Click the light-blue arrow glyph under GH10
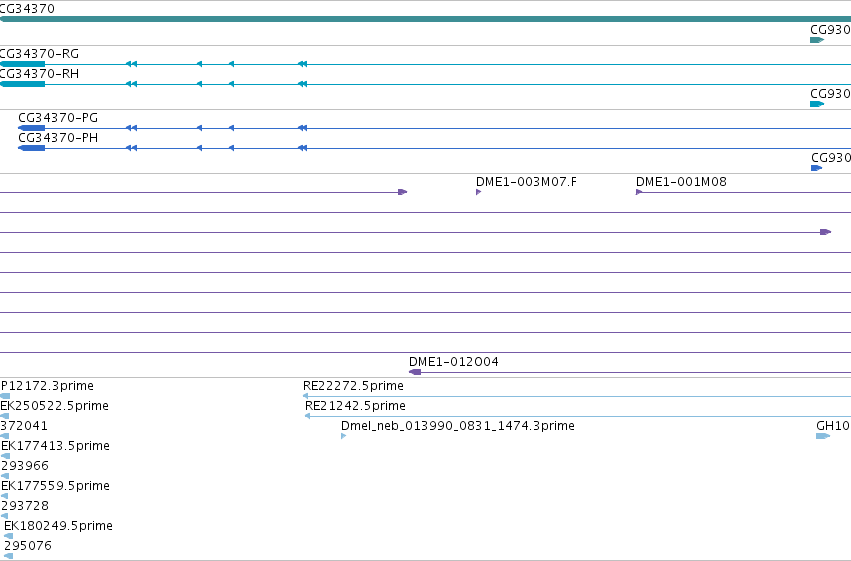 pos(823,436)
